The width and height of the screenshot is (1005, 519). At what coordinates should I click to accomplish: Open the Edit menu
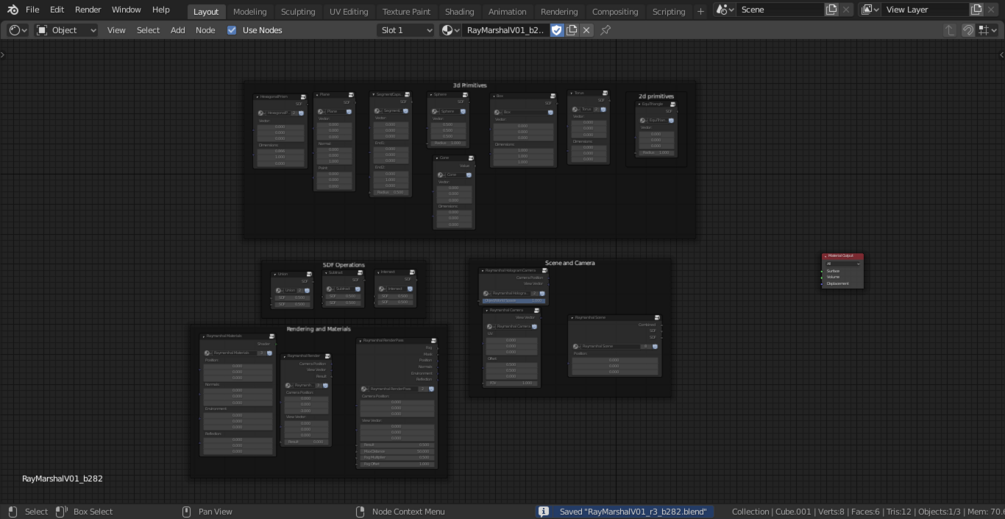(57, 10)
